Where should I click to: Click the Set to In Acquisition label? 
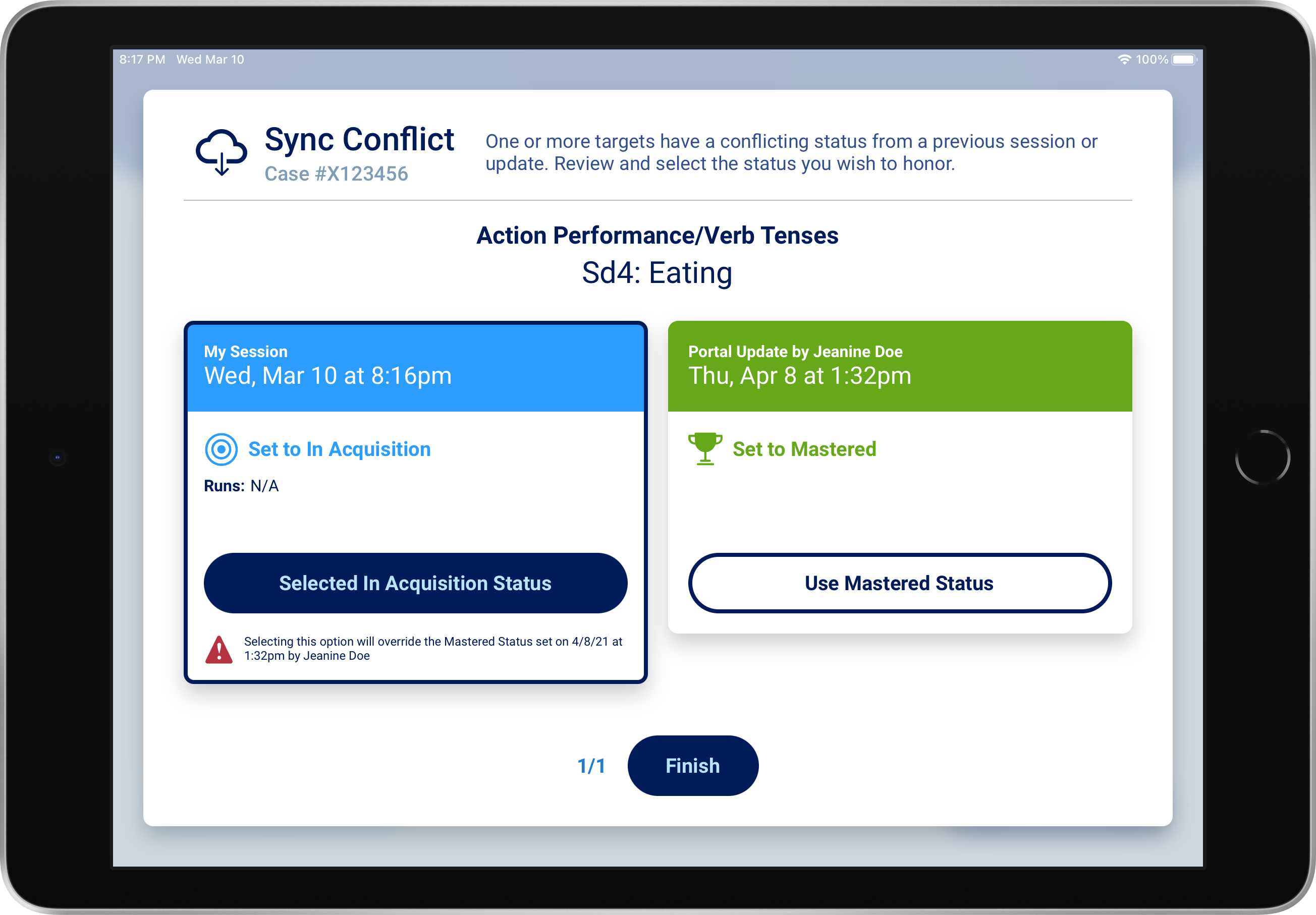339,449
